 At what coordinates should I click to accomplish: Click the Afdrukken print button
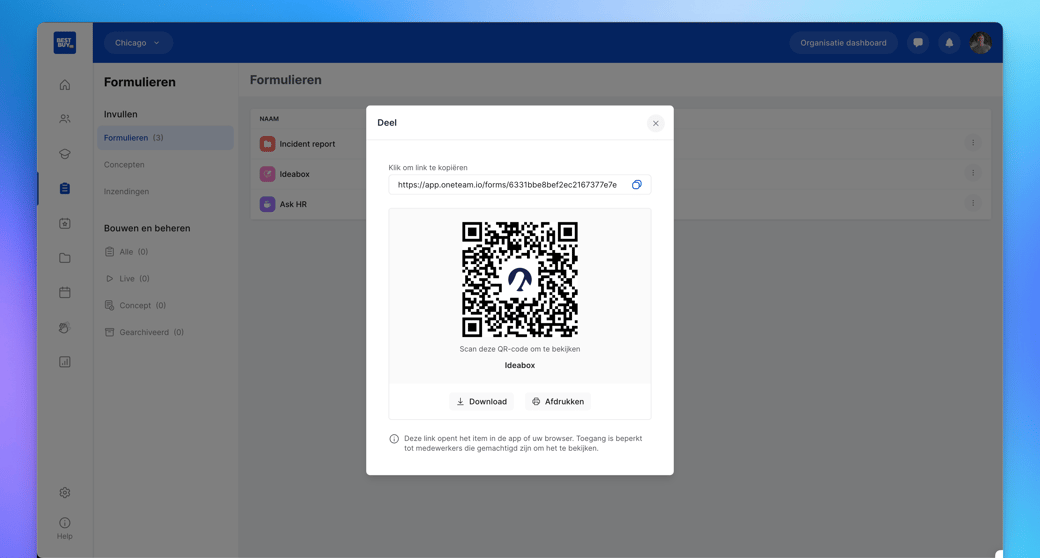tap(558, 401)
